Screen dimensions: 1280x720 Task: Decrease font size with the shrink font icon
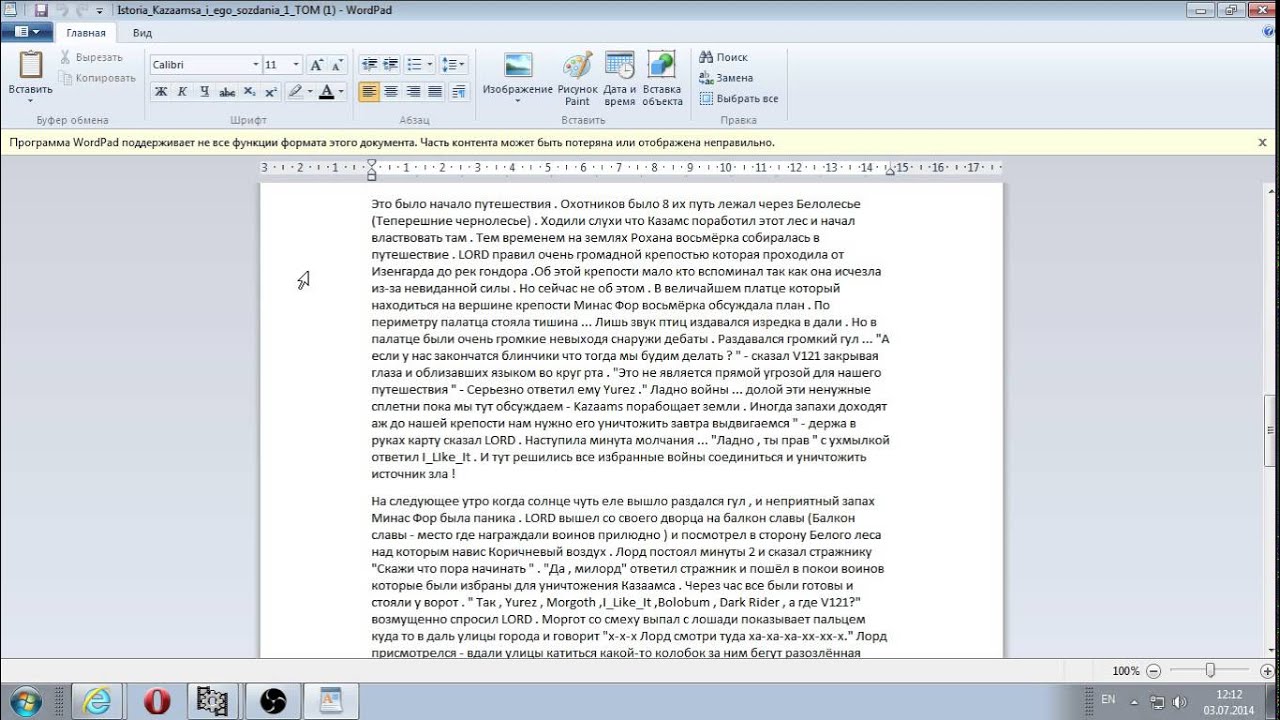pyautogui.click(x=338, y=64)
